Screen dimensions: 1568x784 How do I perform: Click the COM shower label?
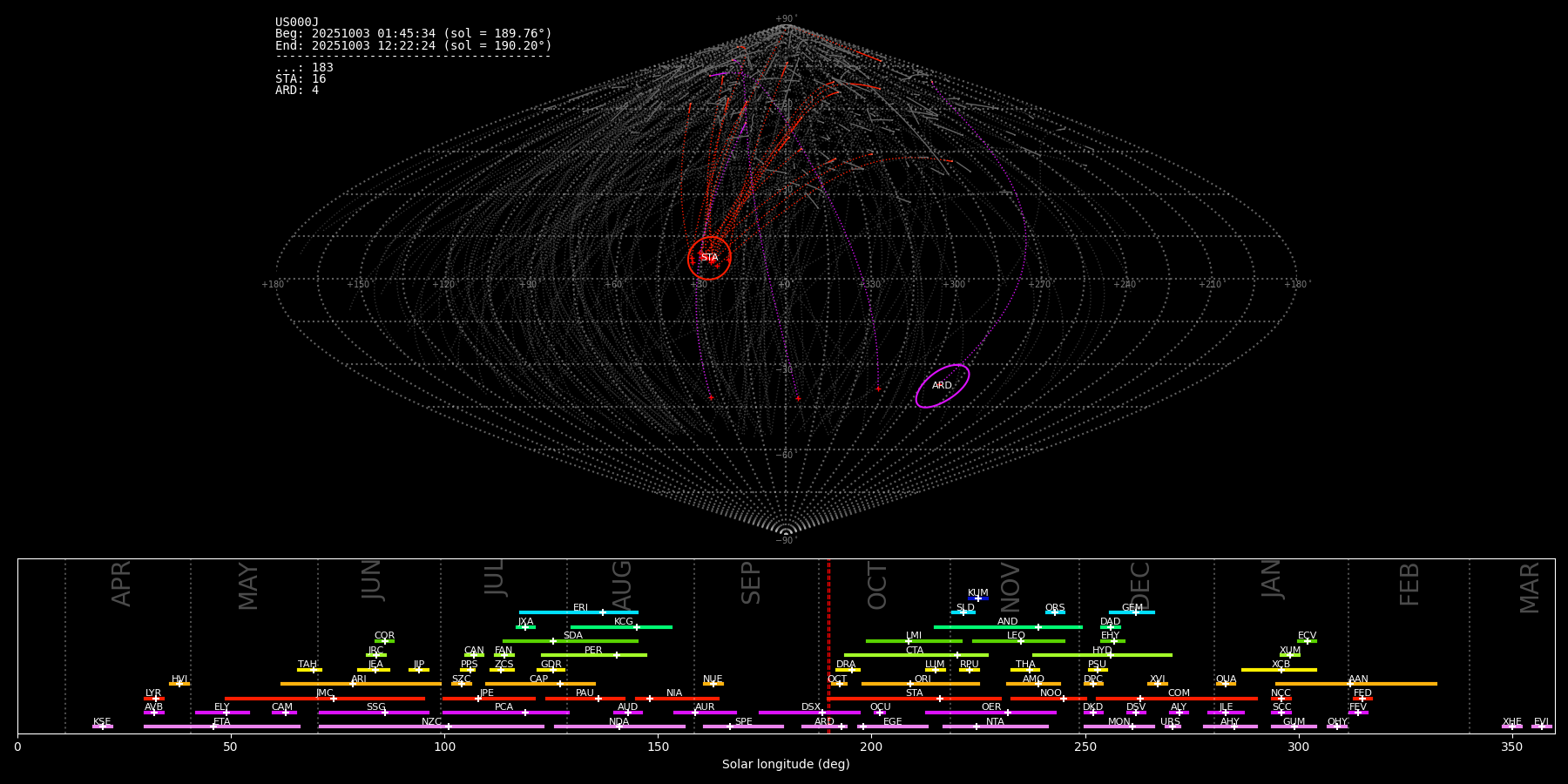[1179, 693]
